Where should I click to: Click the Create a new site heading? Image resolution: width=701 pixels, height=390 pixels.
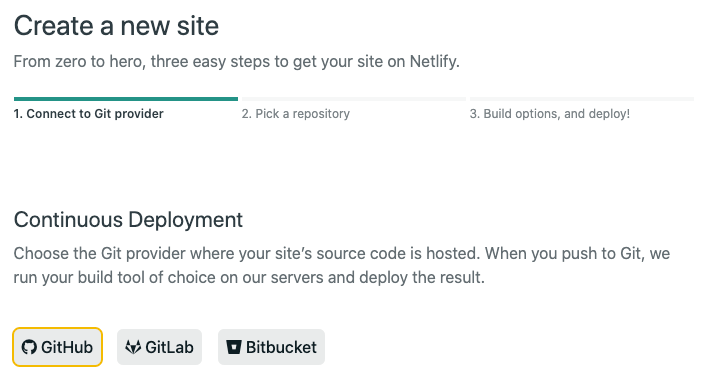click(116, 25)
